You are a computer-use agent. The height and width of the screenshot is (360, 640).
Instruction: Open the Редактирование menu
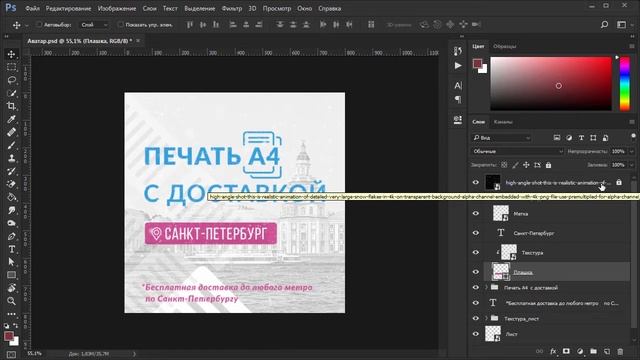pyautogui.click(x=68, y=8)
